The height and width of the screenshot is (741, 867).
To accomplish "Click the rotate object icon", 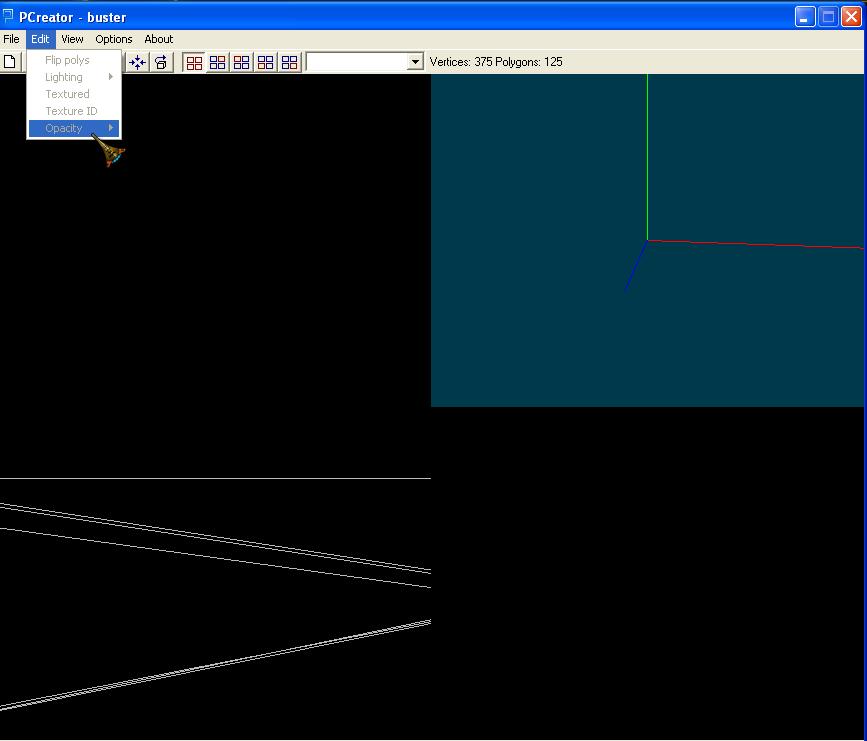I will click(x=161, y=62).
